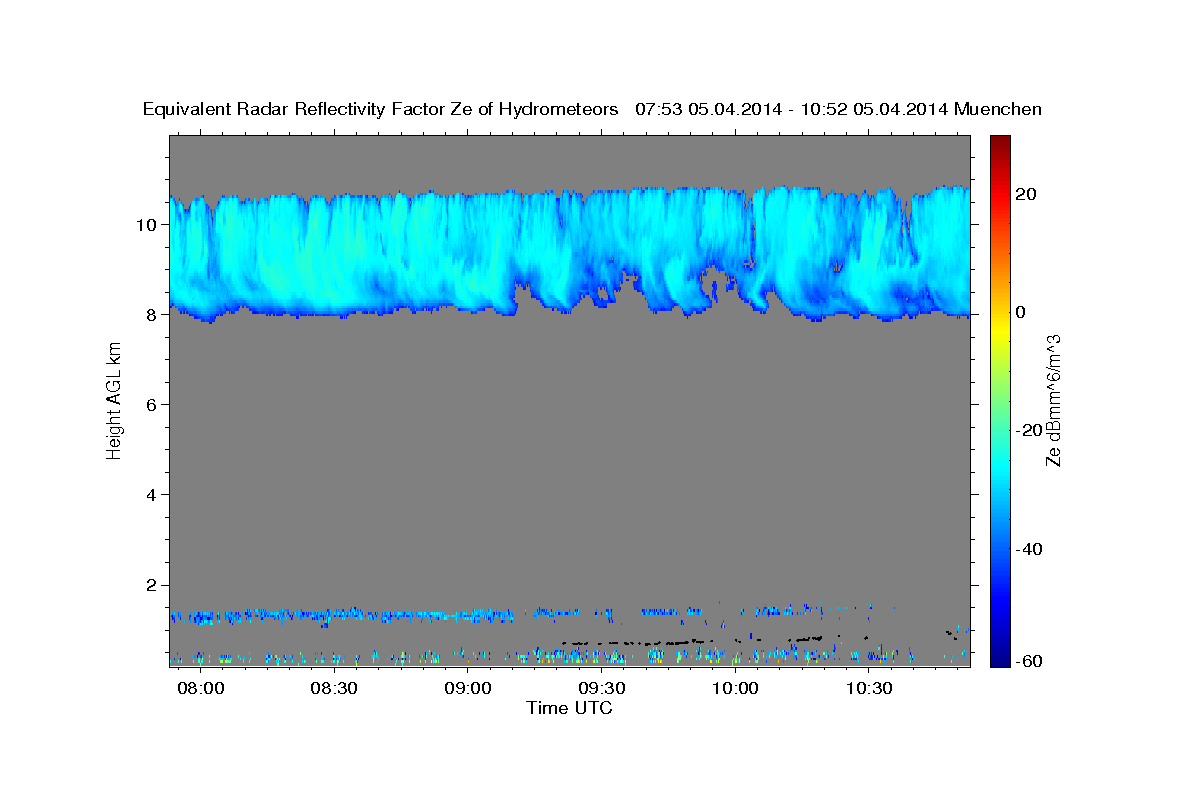Click the '09:30' time tick label
The image size is (1200, 800).
(602, 689)
